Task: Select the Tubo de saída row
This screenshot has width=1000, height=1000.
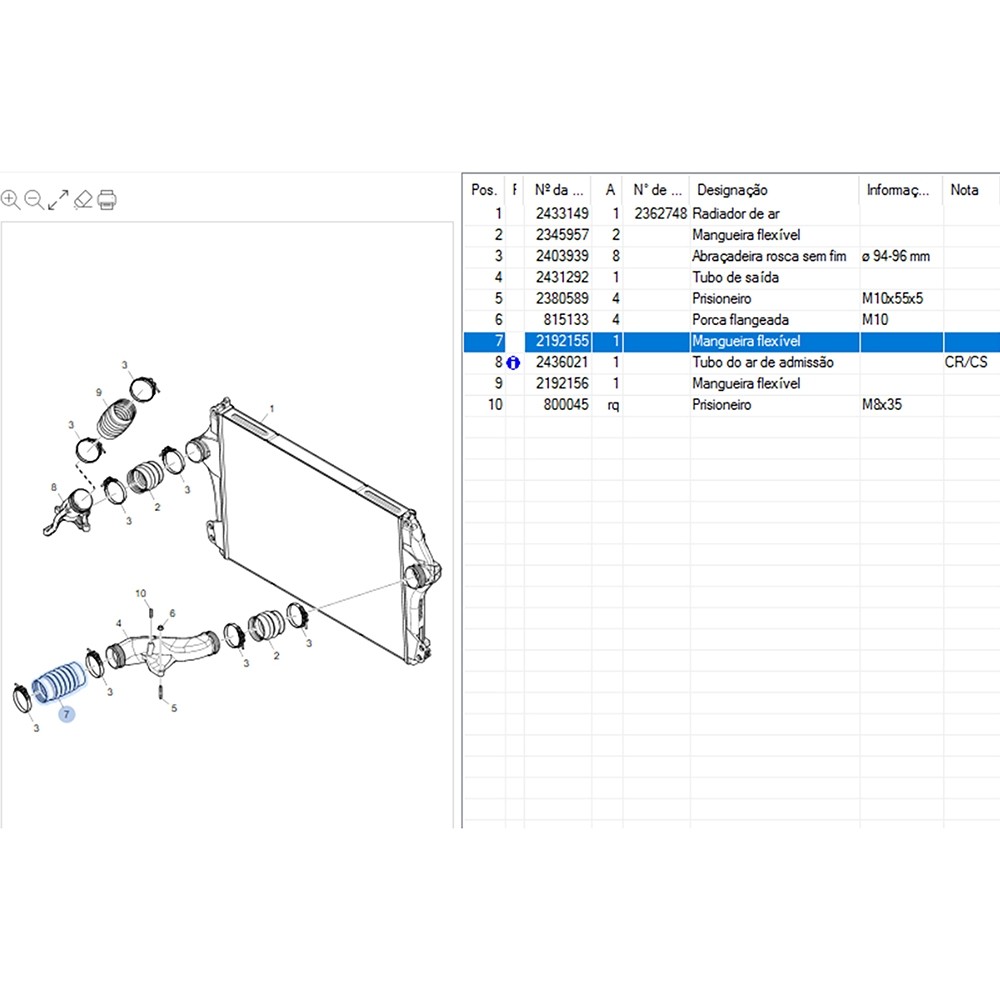Action: (735, 278)
